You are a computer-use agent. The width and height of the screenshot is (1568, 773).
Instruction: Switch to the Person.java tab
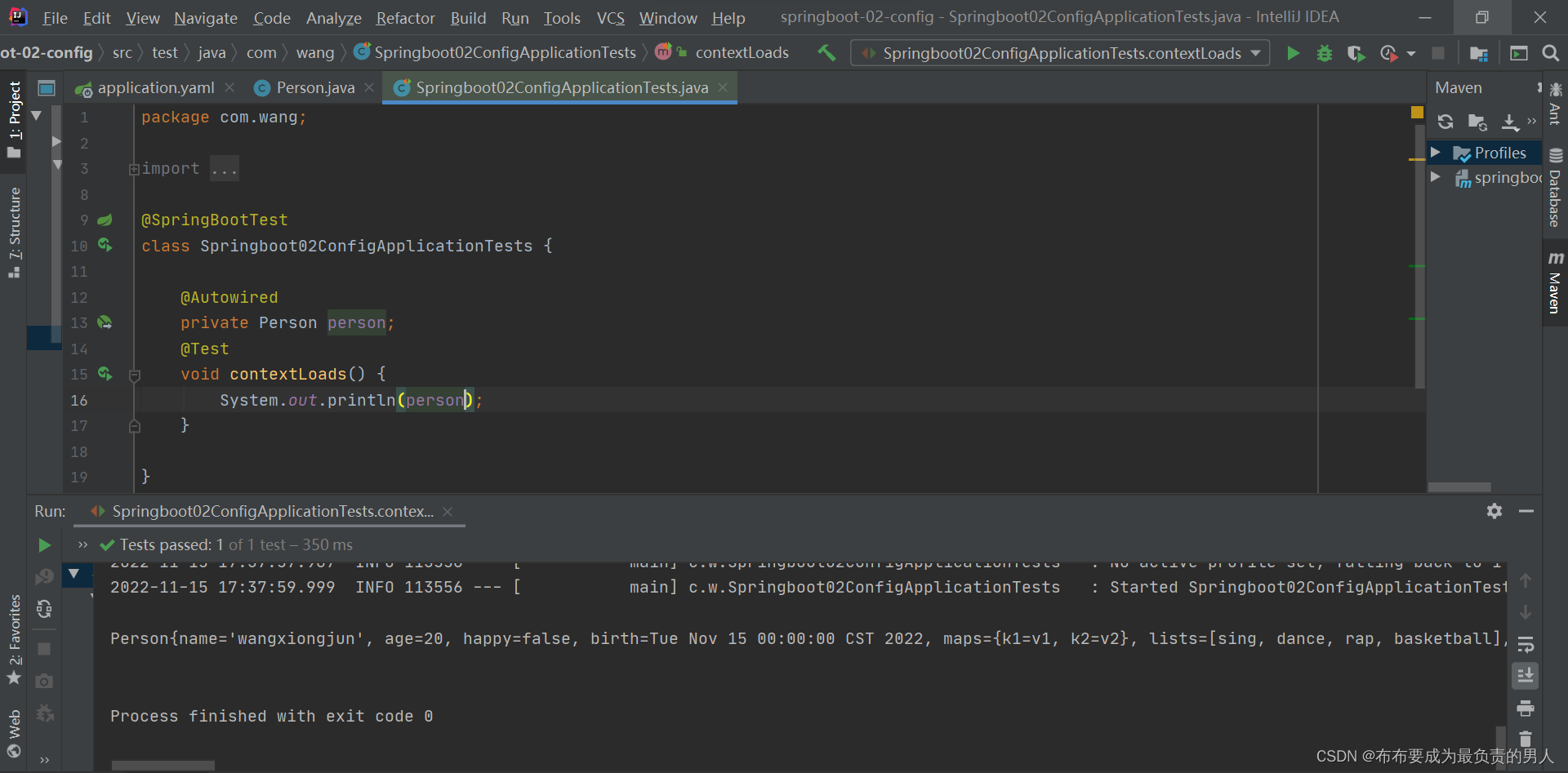(314, 87)
